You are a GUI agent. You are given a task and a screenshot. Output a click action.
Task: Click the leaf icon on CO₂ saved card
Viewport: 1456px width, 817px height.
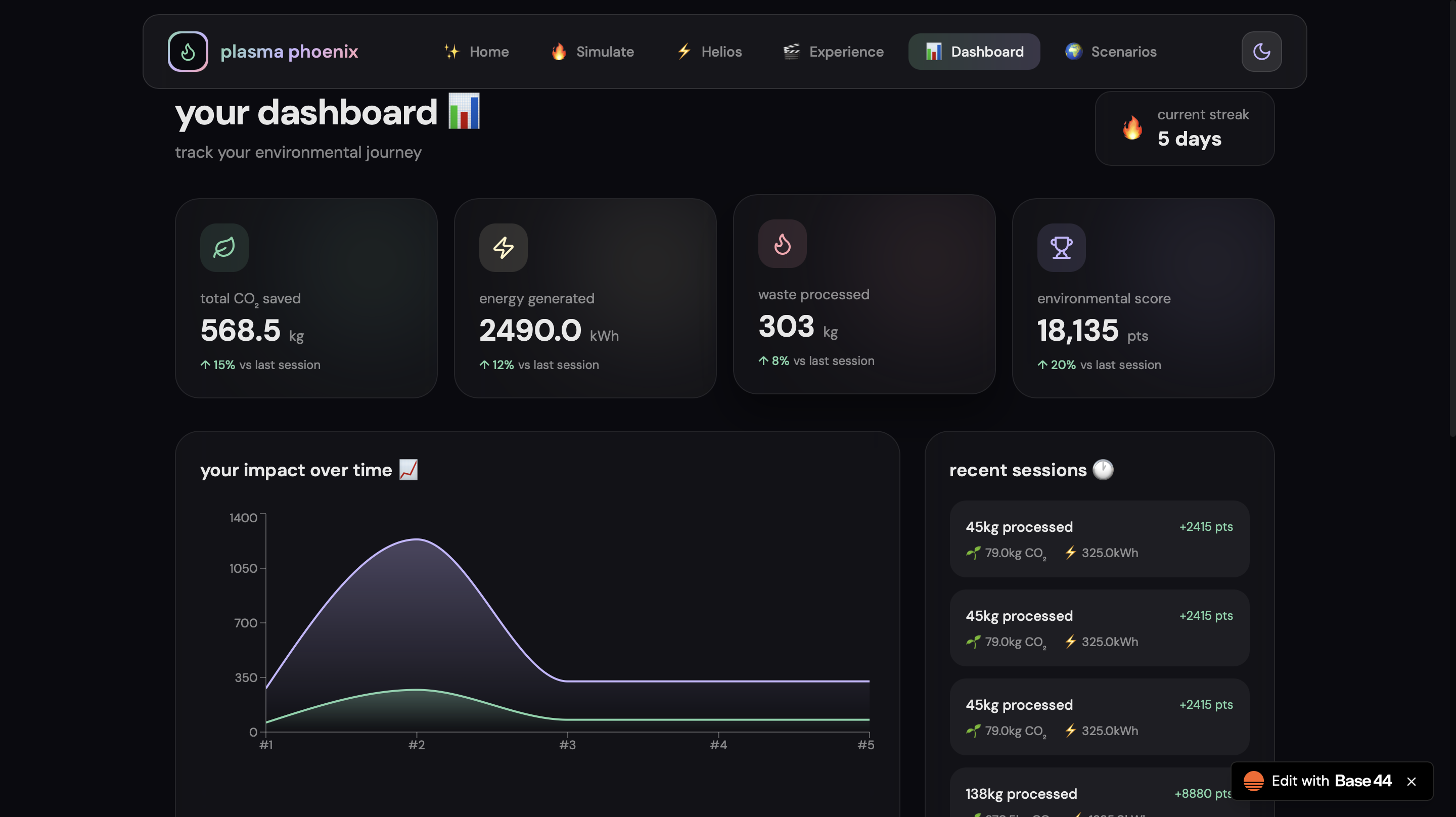pos(224,248)
